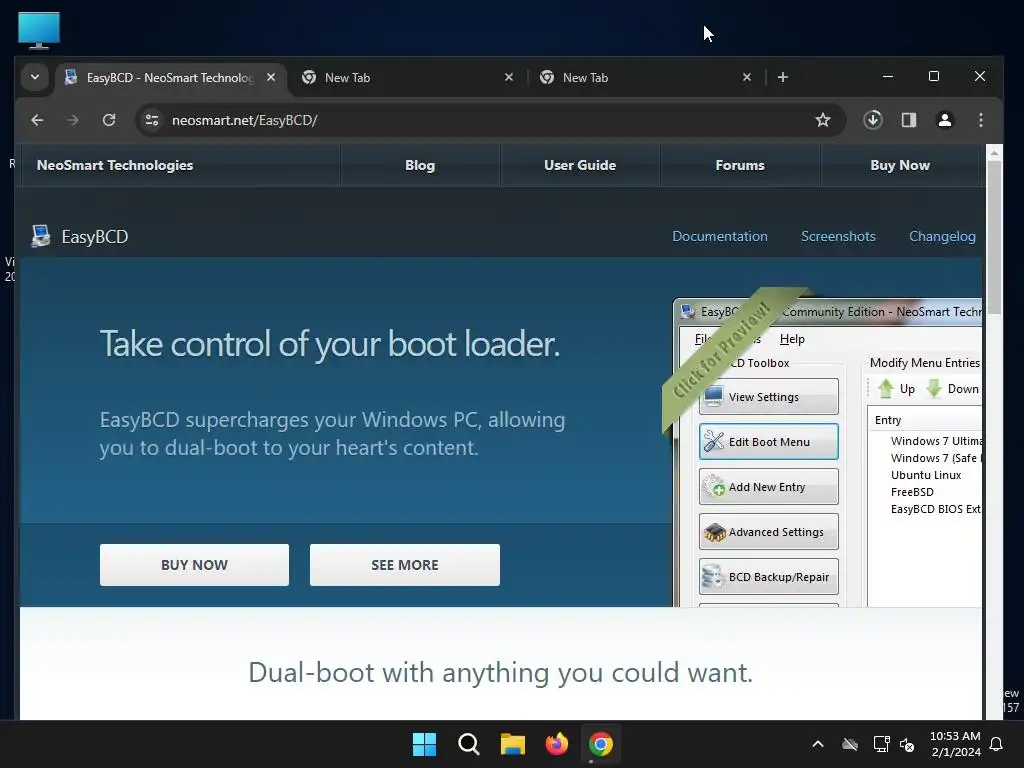
Task: Open a new tab with plus button
Action: [783, 77]
